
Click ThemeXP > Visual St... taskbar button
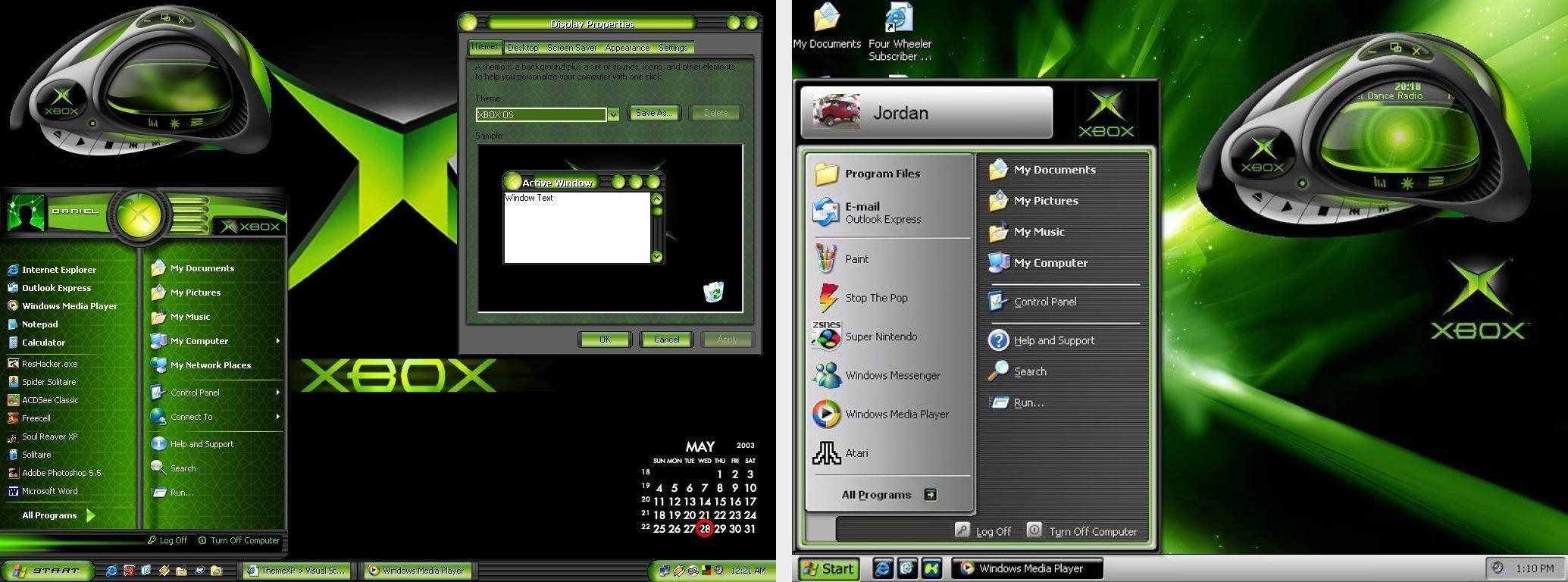(x=298, y=571)
